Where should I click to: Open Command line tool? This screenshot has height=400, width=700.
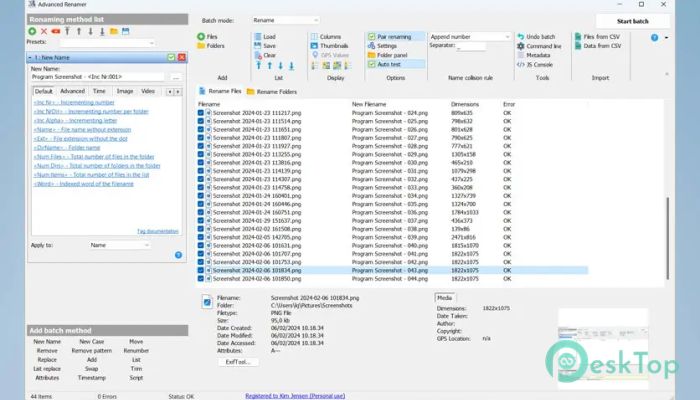pos(539,46)
